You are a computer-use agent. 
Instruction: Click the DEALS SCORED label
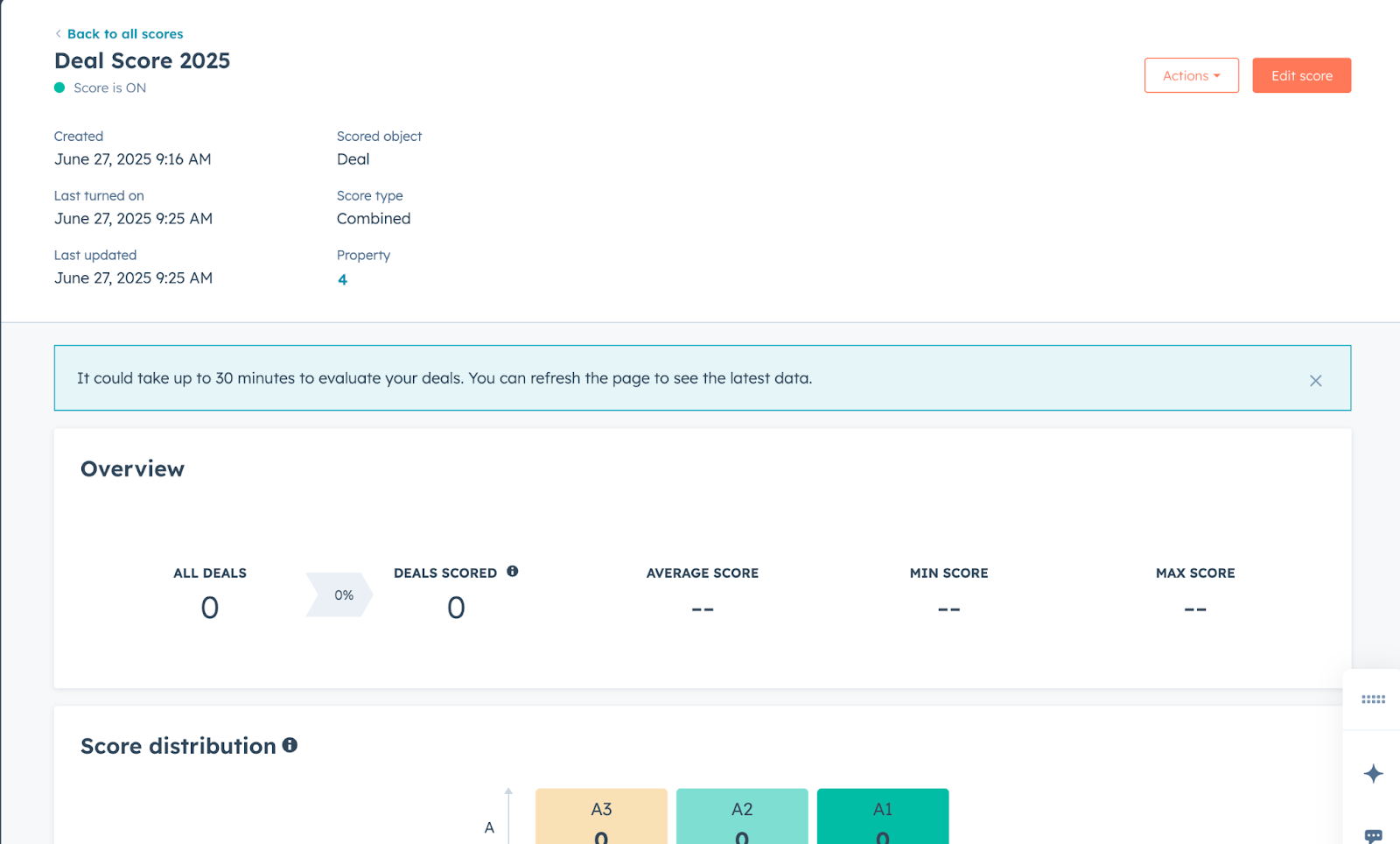[x=445, y=573]
